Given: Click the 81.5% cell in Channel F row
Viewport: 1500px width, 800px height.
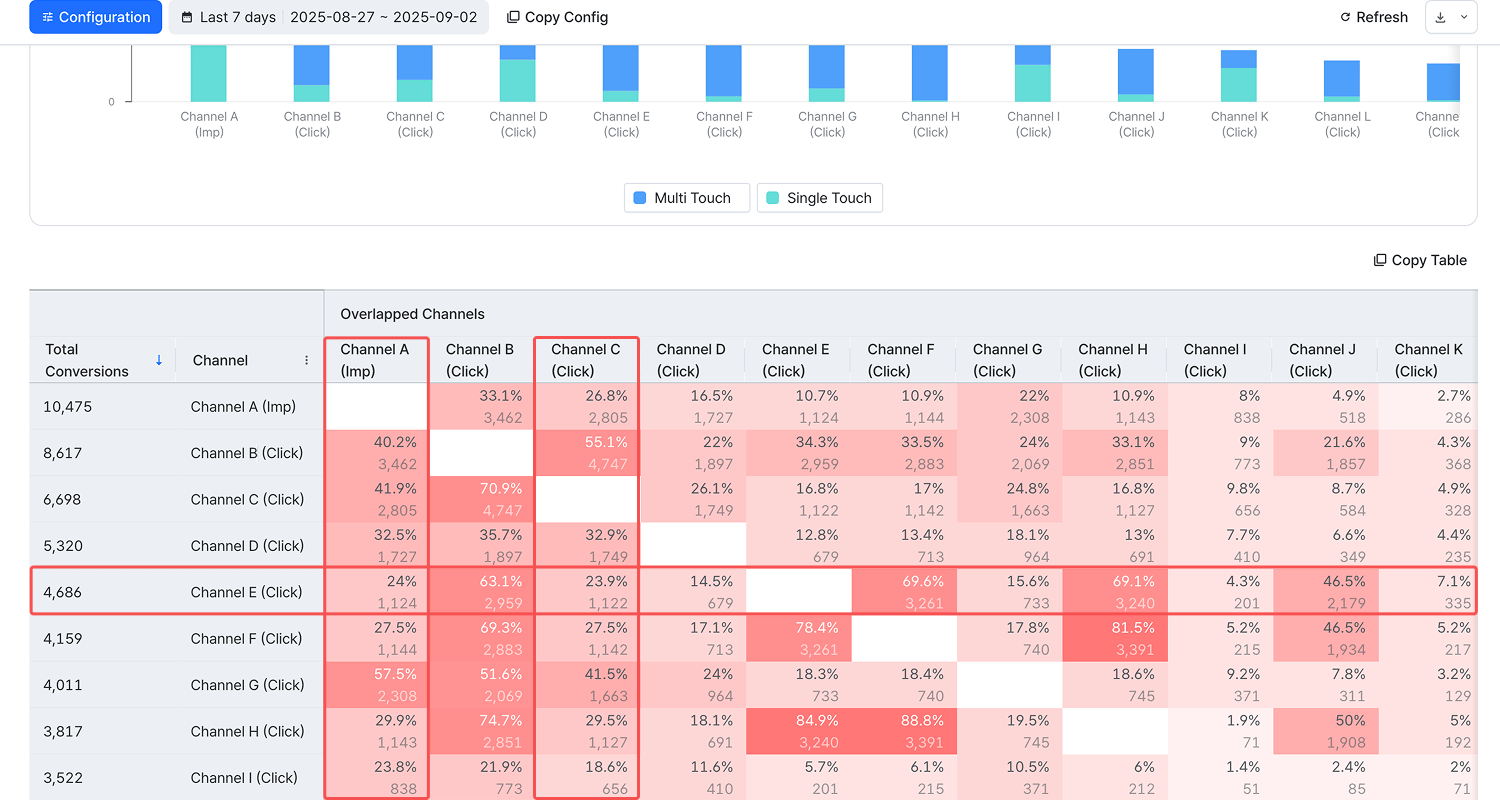Looking at the screenshot, I should coord(1115,638).
